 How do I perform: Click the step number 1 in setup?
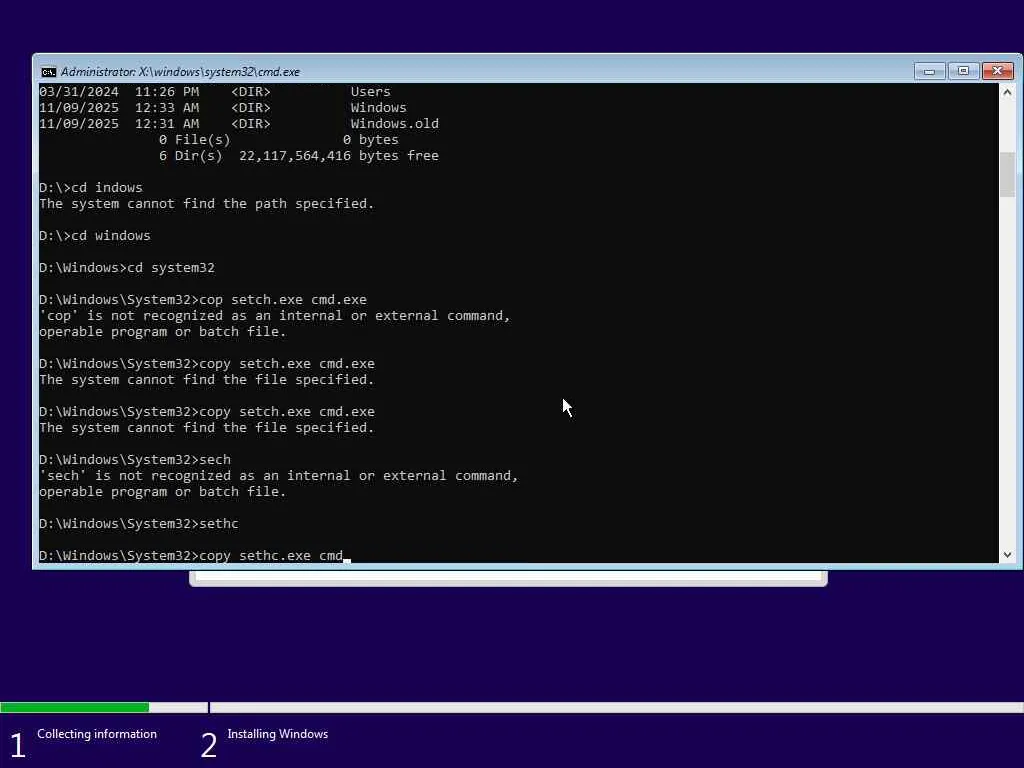(x=18, y=745)
